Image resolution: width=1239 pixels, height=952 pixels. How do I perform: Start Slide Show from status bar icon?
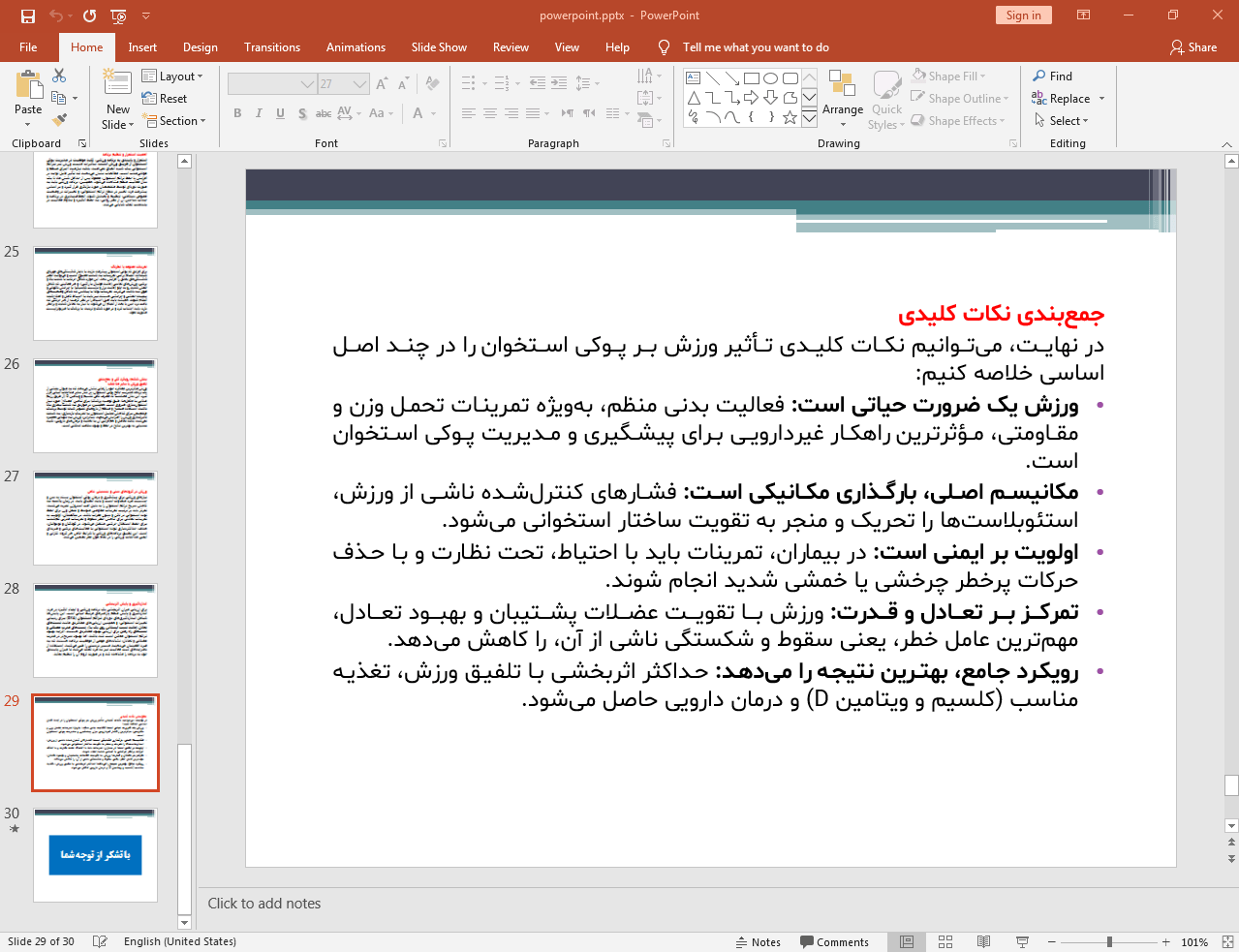(x=1022, y=941)
